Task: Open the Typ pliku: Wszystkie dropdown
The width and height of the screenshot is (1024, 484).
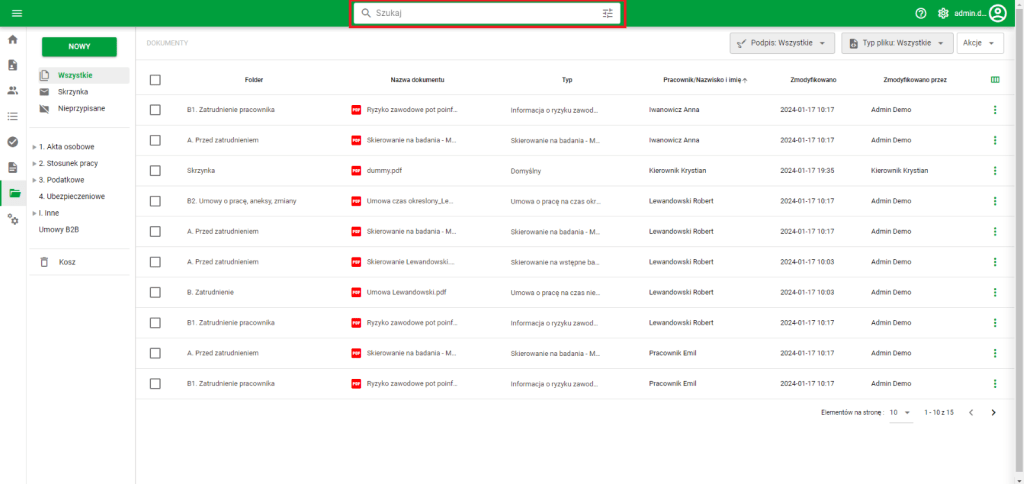Action: tap(897, 43)
